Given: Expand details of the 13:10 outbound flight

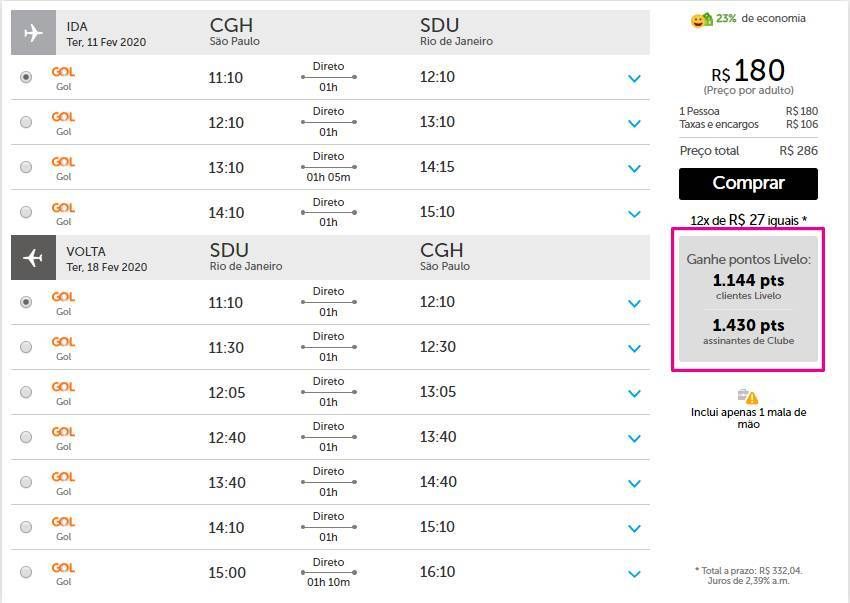Looking at the screenshot, I should click(634, 168).
